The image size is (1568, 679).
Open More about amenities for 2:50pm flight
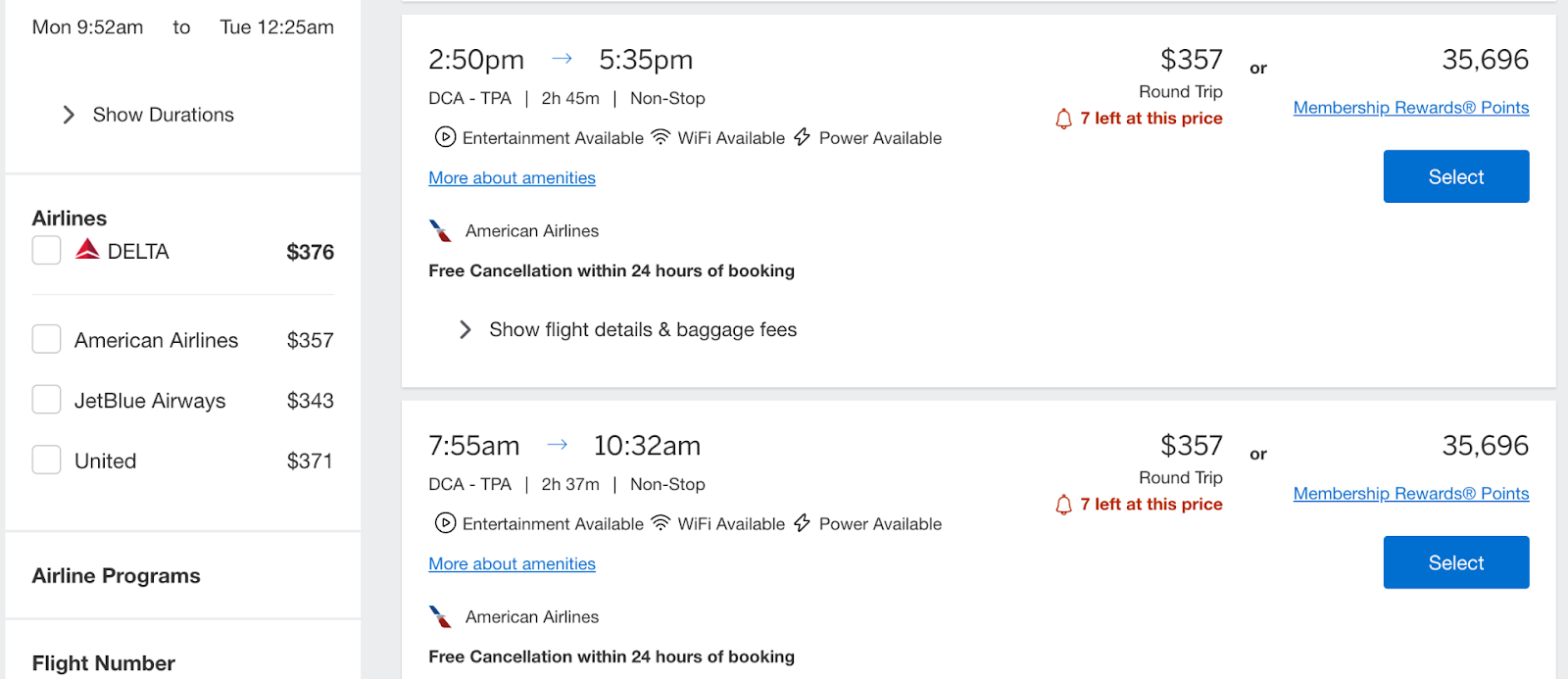click(512, 177)
